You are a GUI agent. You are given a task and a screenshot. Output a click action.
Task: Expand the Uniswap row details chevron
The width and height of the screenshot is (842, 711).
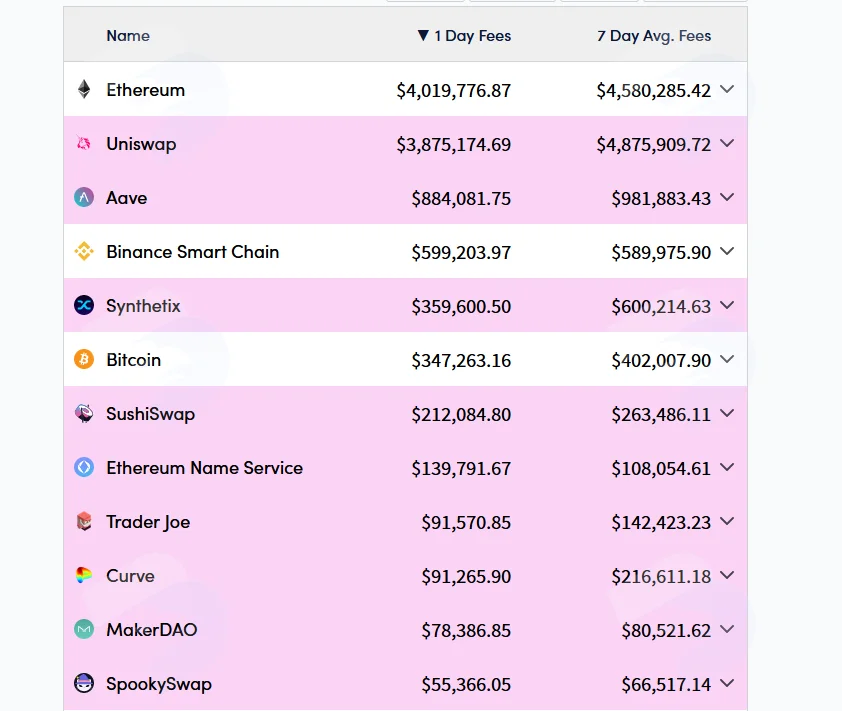[x=727, y=143]
